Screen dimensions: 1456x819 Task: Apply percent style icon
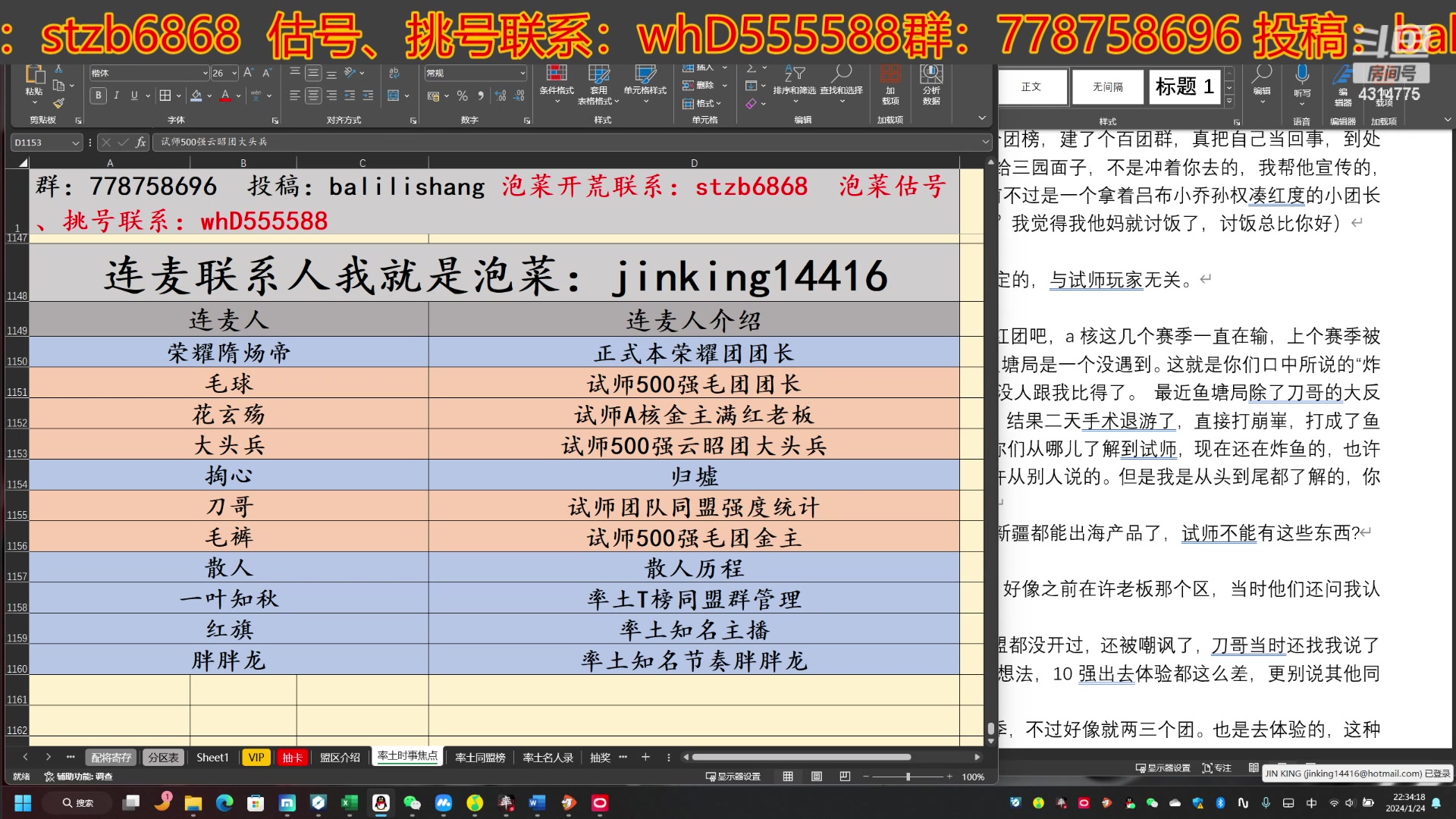[462, 96]
